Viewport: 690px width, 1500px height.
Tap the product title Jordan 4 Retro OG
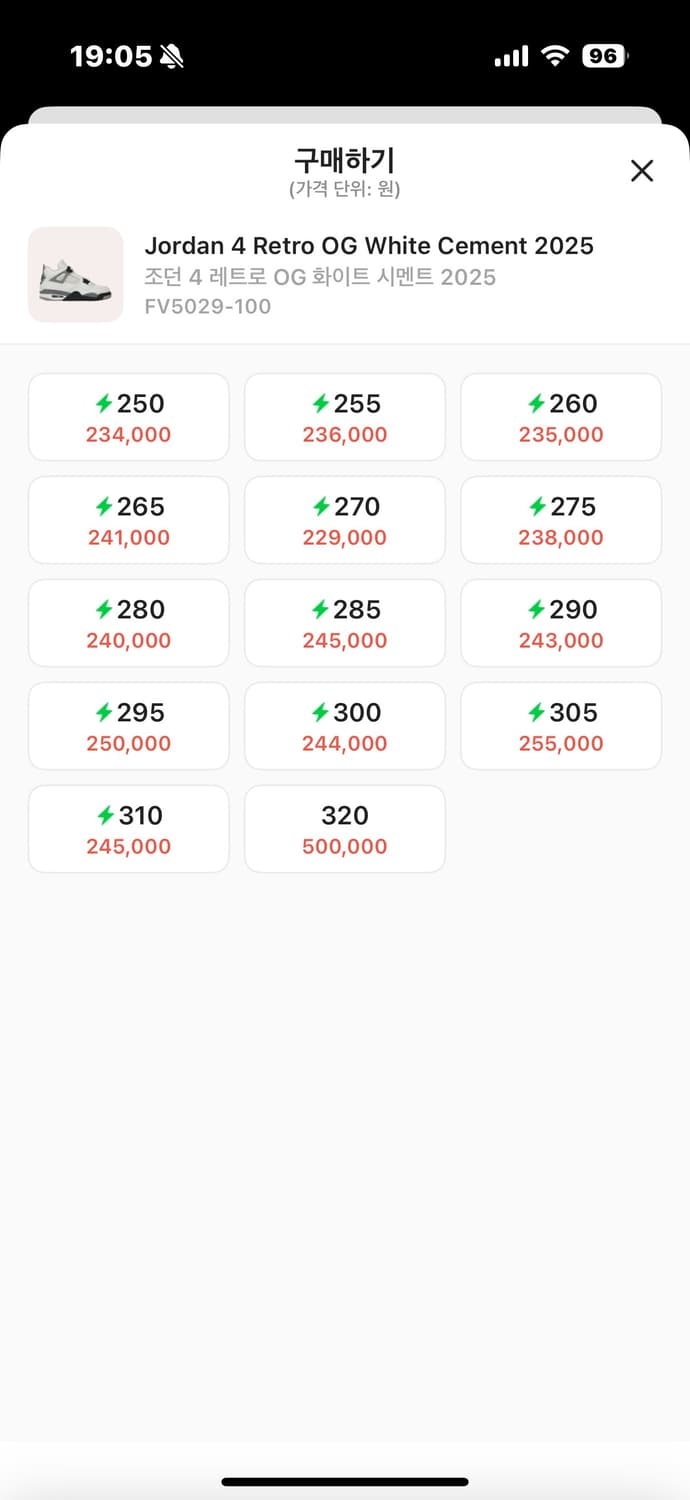click(369, 246)
